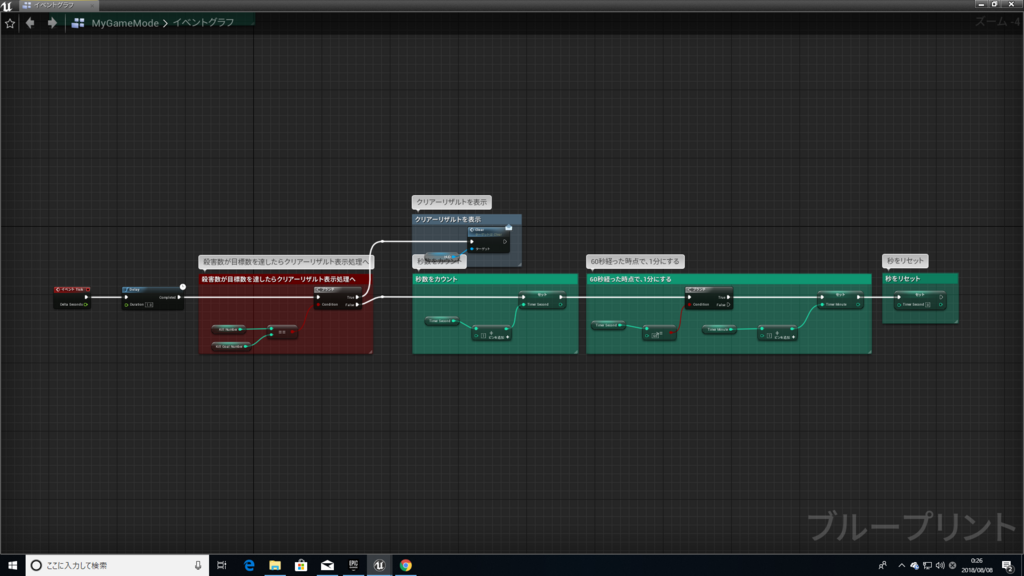Image resolution: width=1024 pixels, height=576 pixels.
Task: Click Delta Seconds output pin on Event Tick
Action: point(86,304)
